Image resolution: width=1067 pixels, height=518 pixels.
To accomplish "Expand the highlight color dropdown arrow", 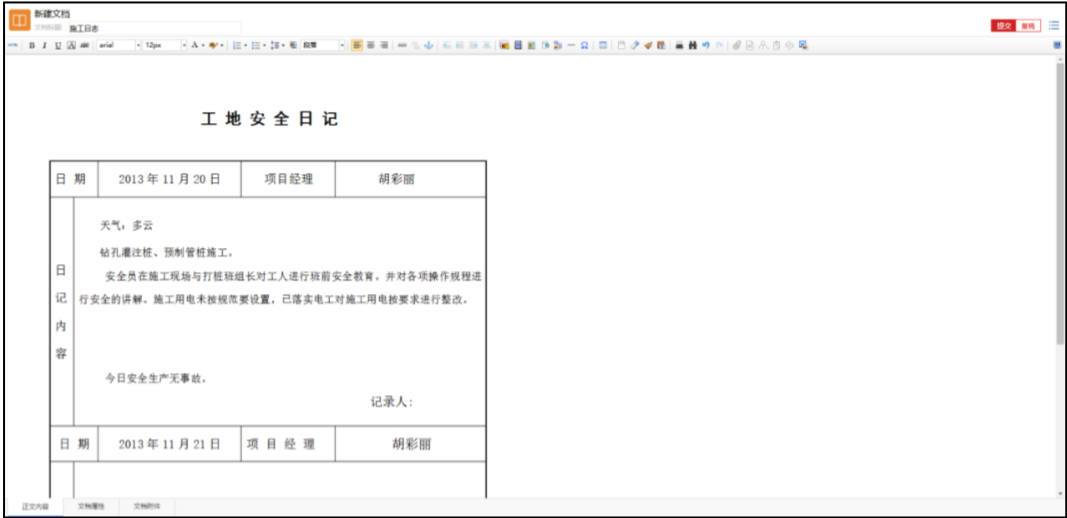I will [x=222, y=46].
